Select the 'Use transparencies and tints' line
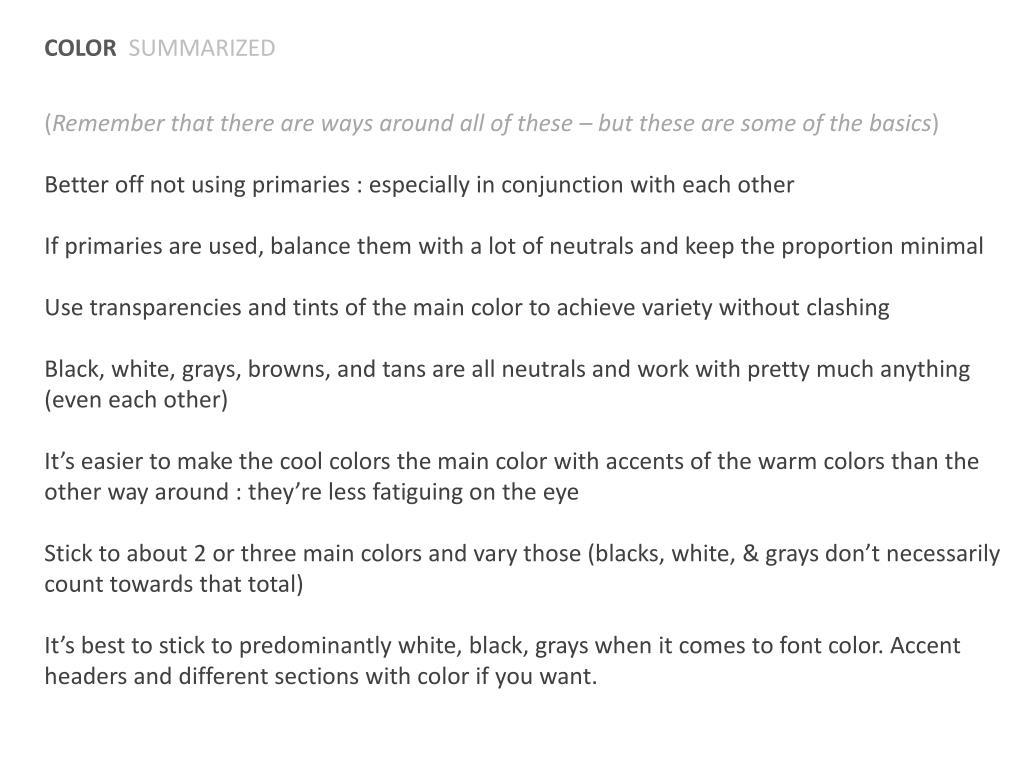Image resolution: width=1024 pixels, height=768 pixels. tap(467, 308)
